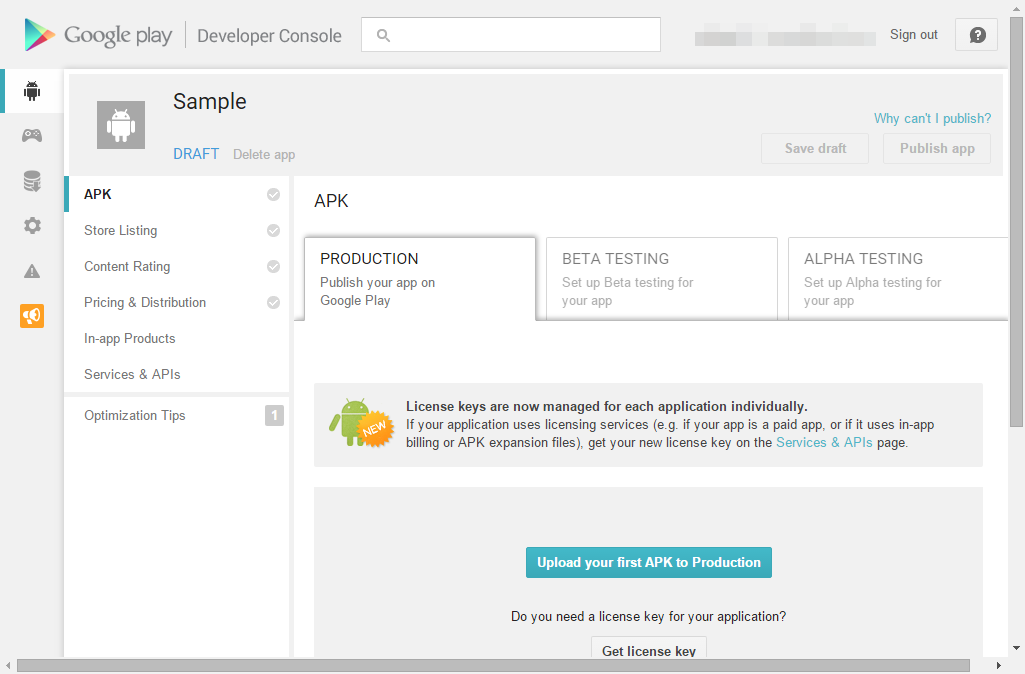This screenshot has height=674, width=1025.
Task: Open Game services controller icon
Action: [x=32, y=136]
